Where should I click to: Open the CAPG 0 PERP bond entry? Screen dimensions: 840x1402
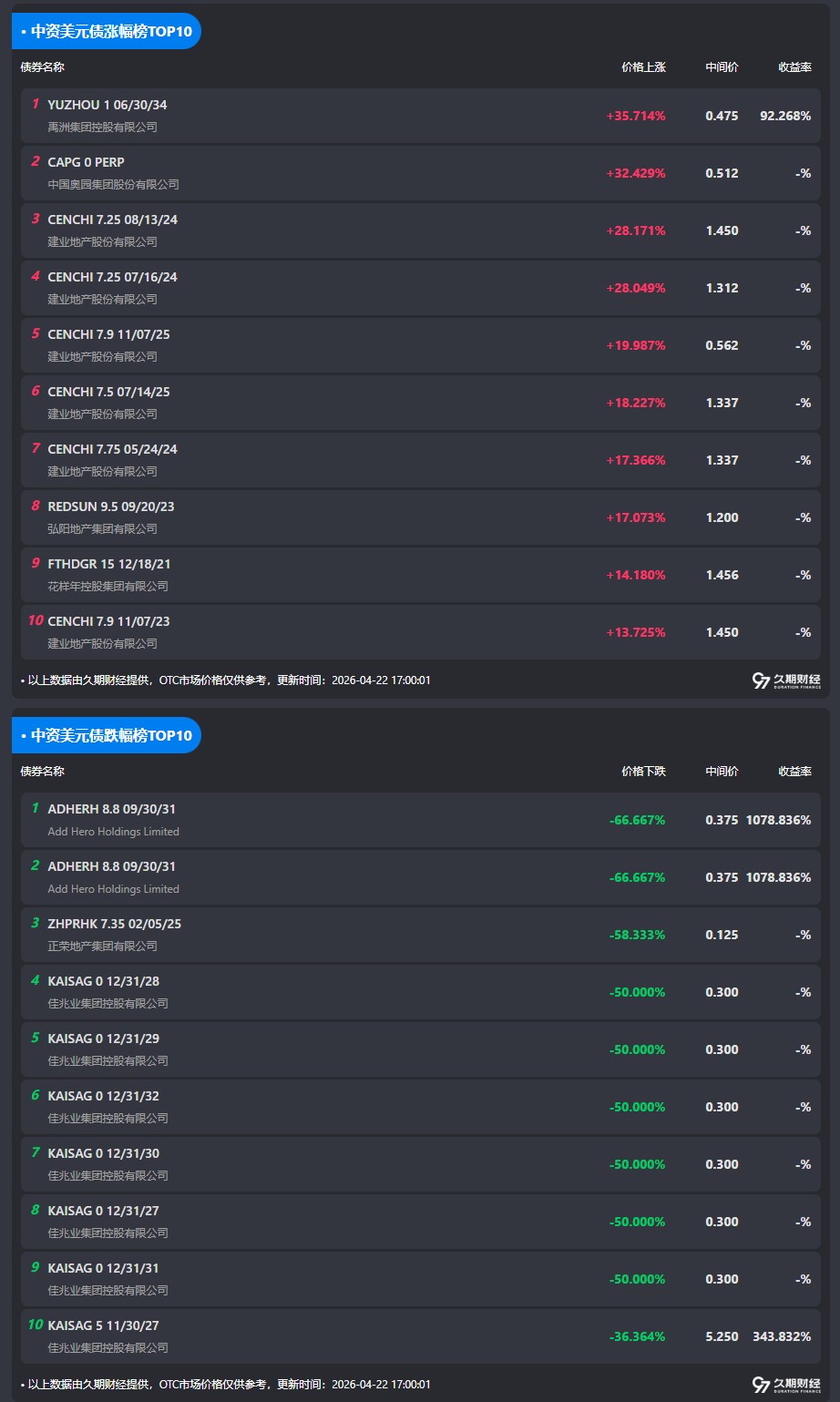point(420,173)
